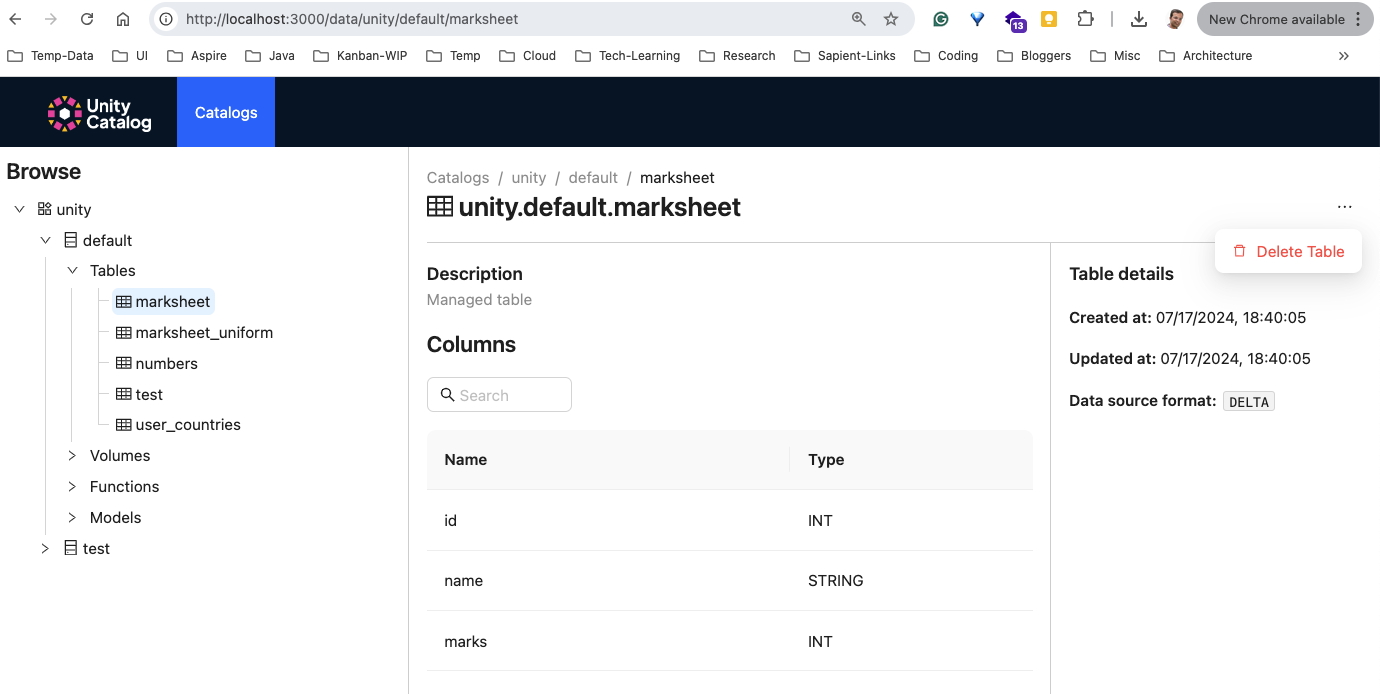Image resolution: width=1380 pixels, height=694 pixels.
Task: Click the table icon beside marksheet_uniform
Action: (x=124, y=332)
